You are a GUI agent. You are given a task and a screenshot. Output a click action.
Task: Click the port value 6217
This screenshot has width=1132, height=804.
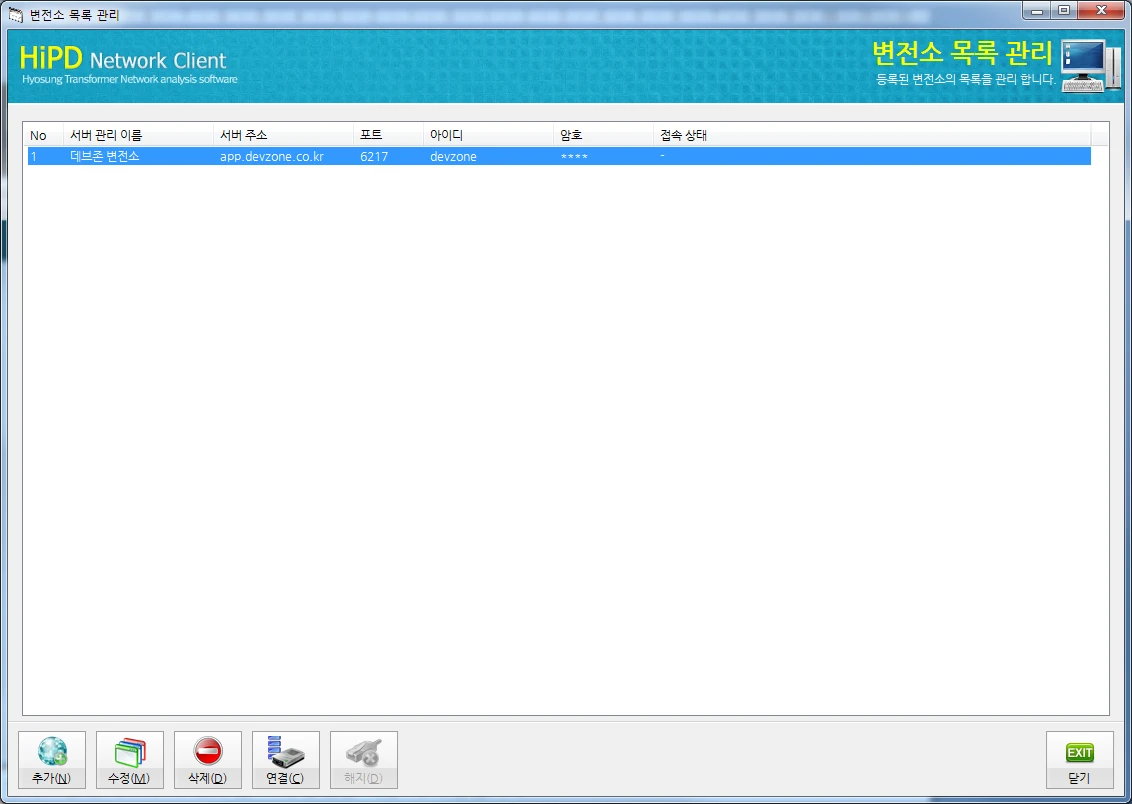click(x=374, y=156)
